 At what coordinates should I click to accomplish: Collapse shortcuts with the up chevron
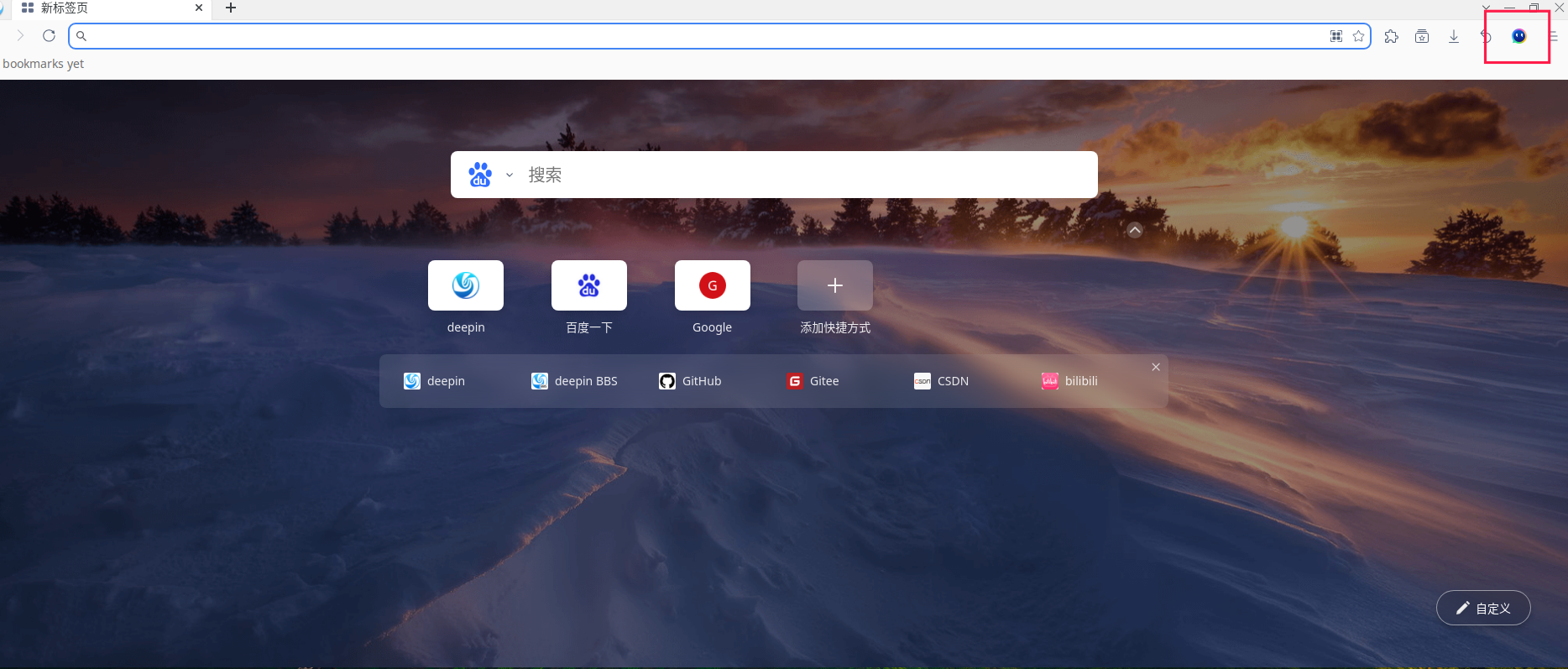pyautogui.click(x=1135, y=230)
